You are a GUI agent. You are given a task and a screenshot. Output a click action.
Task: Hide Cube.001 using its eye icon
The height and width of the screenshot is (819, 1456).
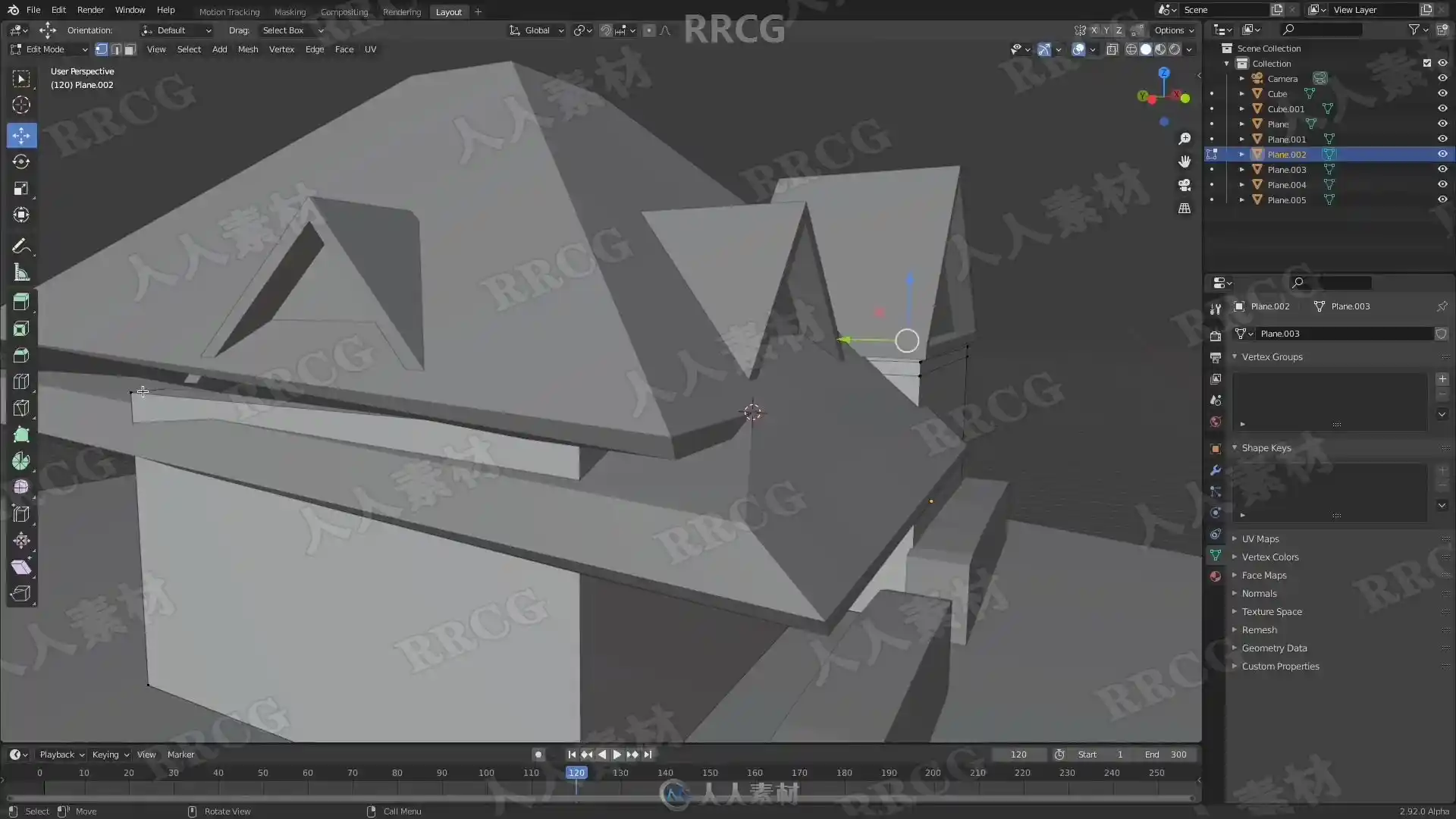point(1442,108)
